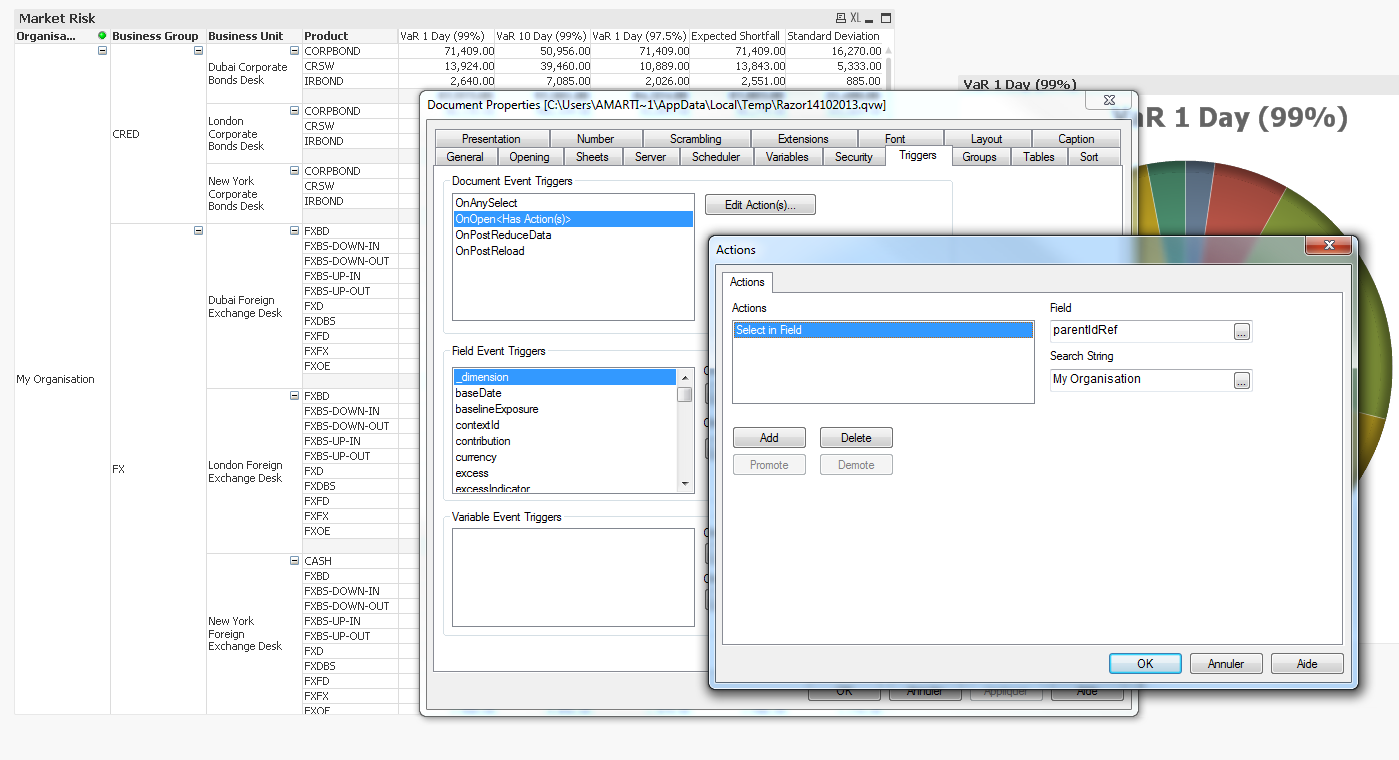Maximize the Market Risk chart object
1399x760 pixels.
pyautogui.click(x=886, y=18)
